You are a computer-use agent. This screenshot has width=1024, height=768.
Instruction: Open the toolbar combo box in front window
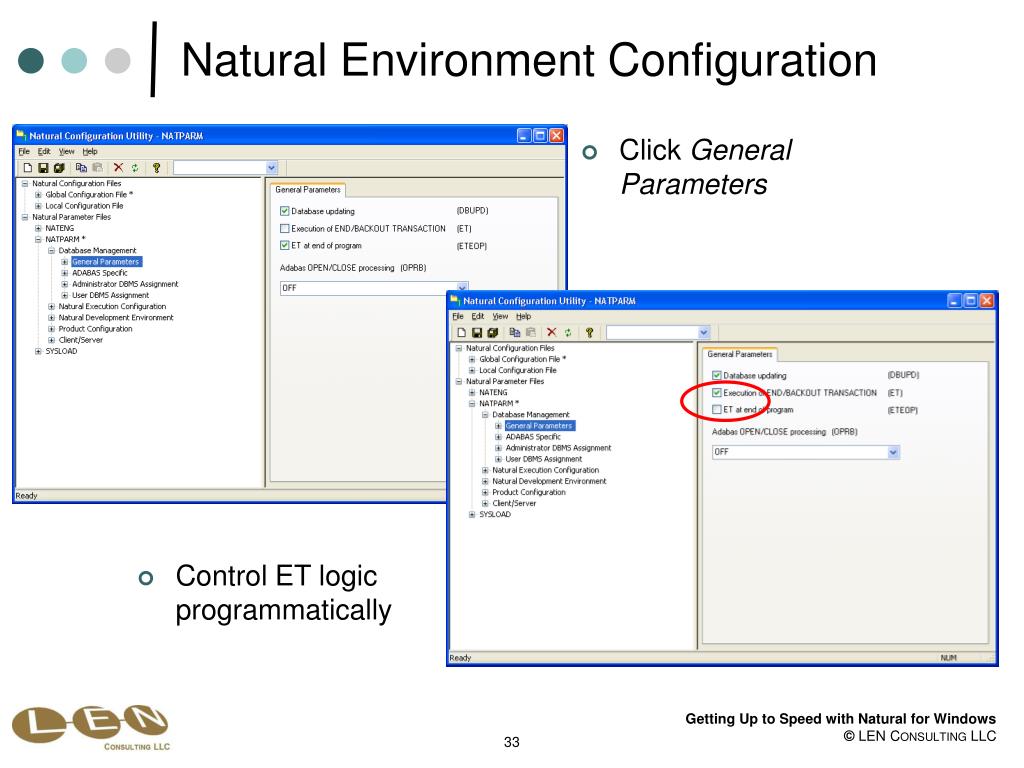[x=704, y=332]
